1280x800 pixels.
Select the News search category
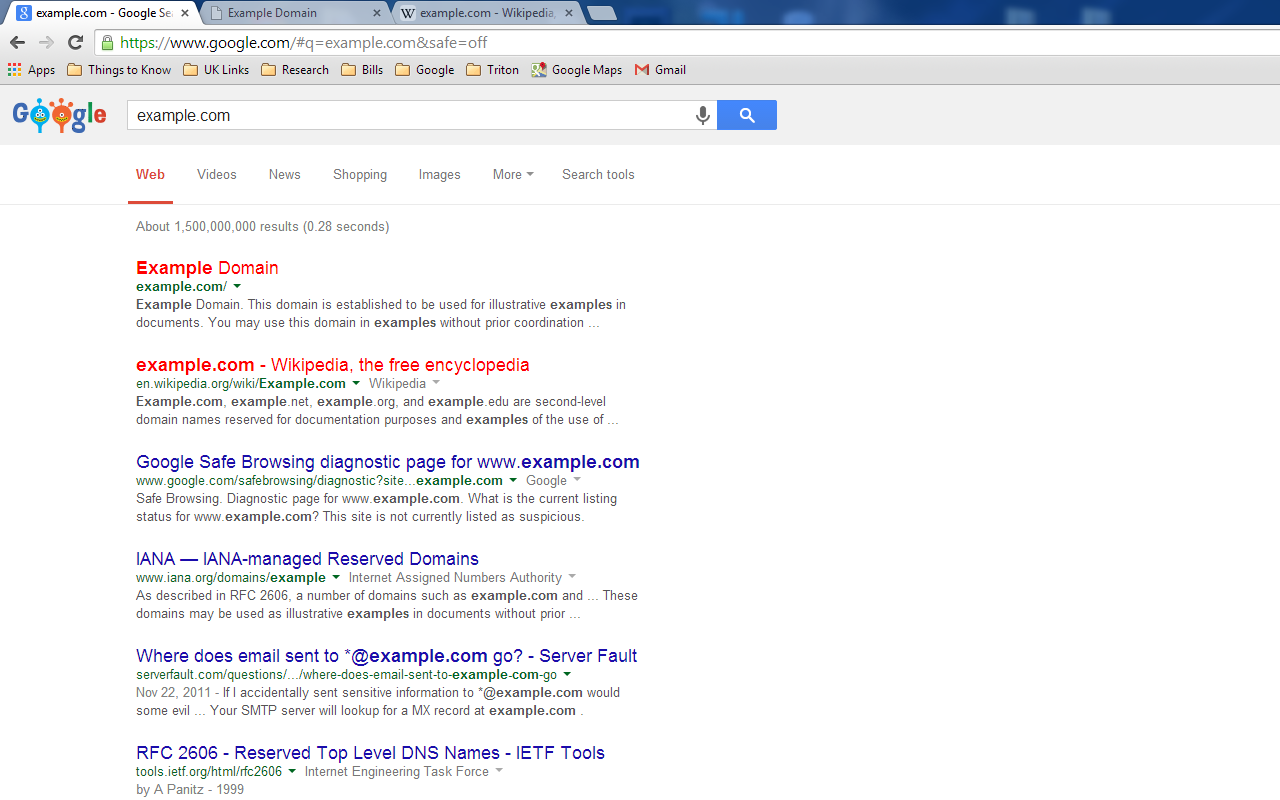[x=285, y=174]
